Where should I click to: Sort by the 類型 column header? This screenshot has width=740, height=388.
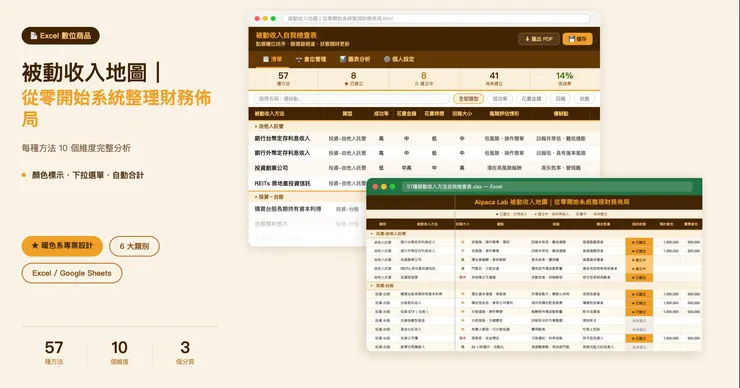tap(347, 114)
